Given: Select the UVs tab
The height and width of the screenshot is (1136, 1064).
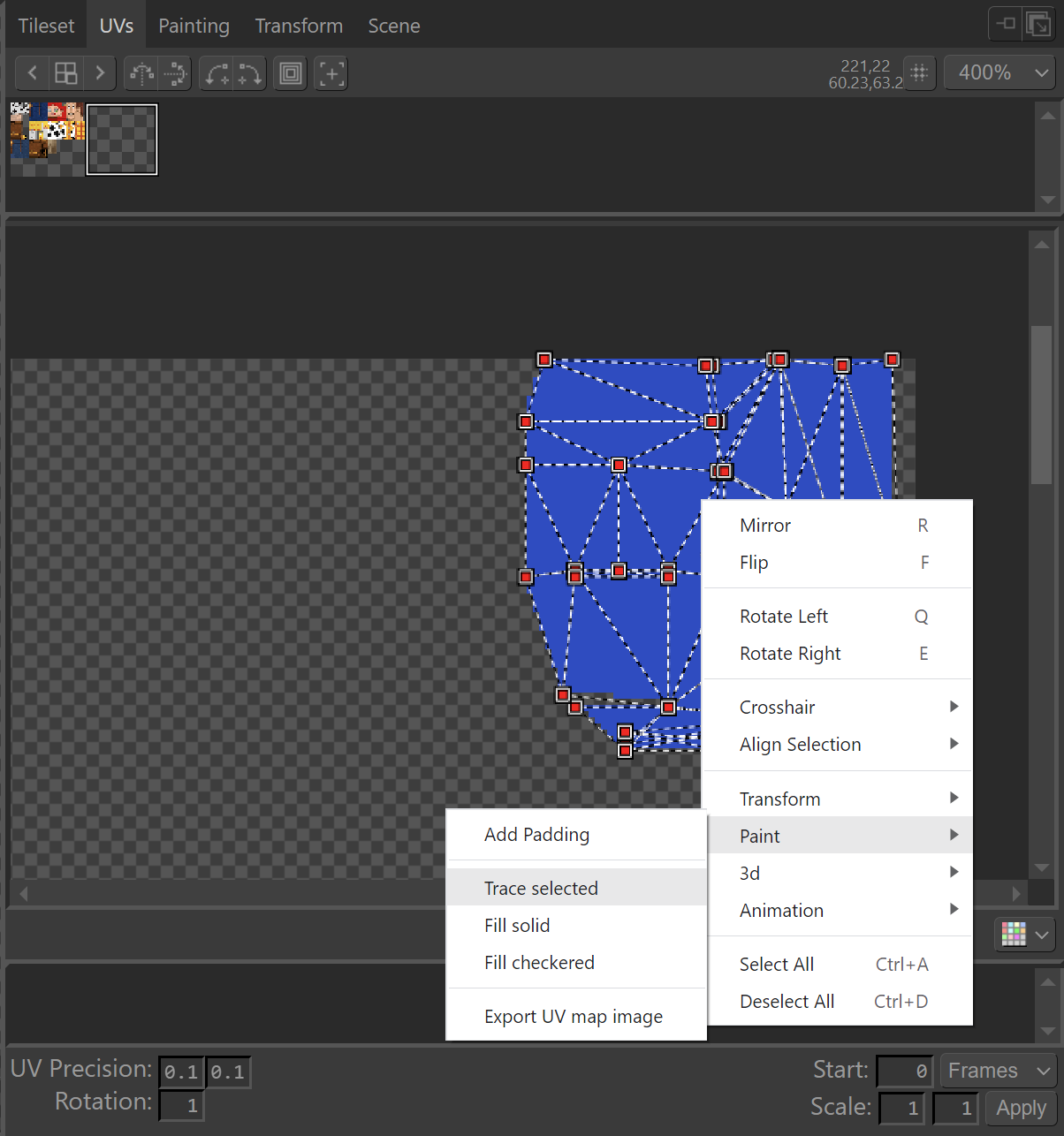Looking at the screenshot, I should 117,26.
